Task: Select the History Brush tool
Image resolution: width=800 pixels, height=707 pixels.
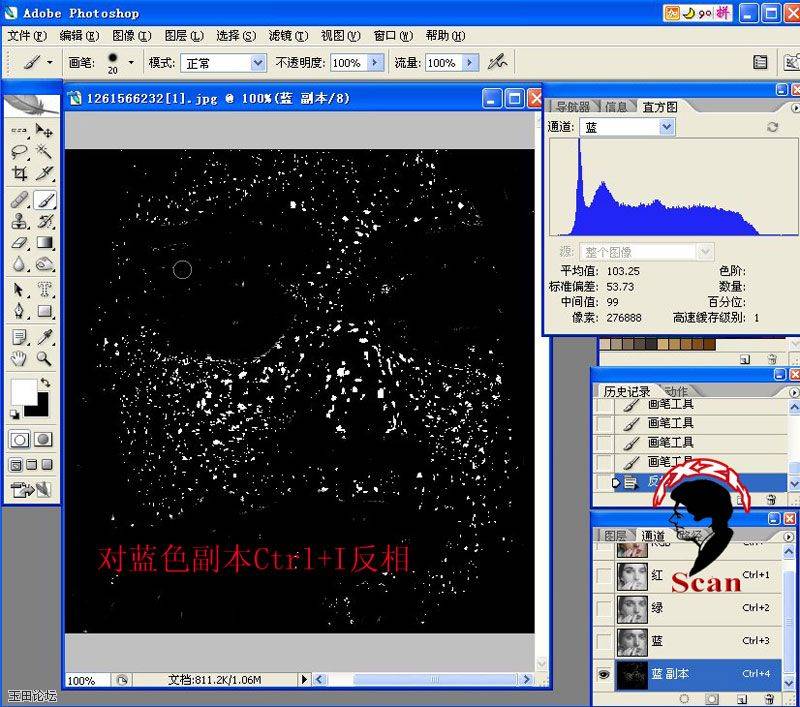Action: click(x=44, y=221)
